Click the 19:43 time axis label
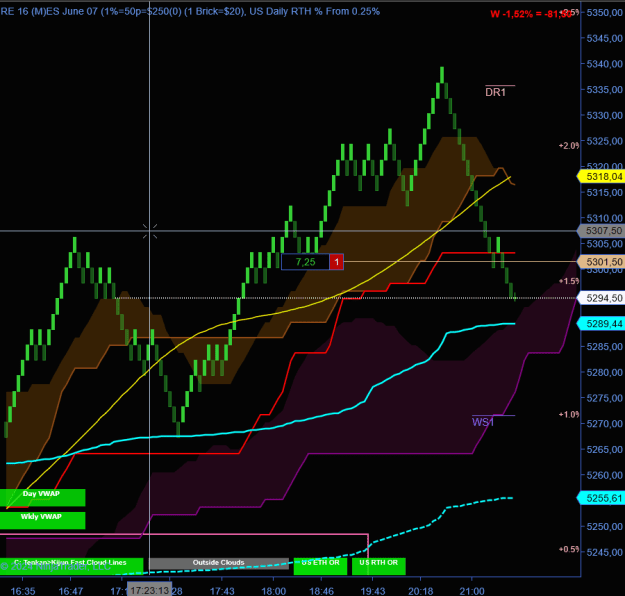This screenshot has height=596, width=625. pos(373,591)
